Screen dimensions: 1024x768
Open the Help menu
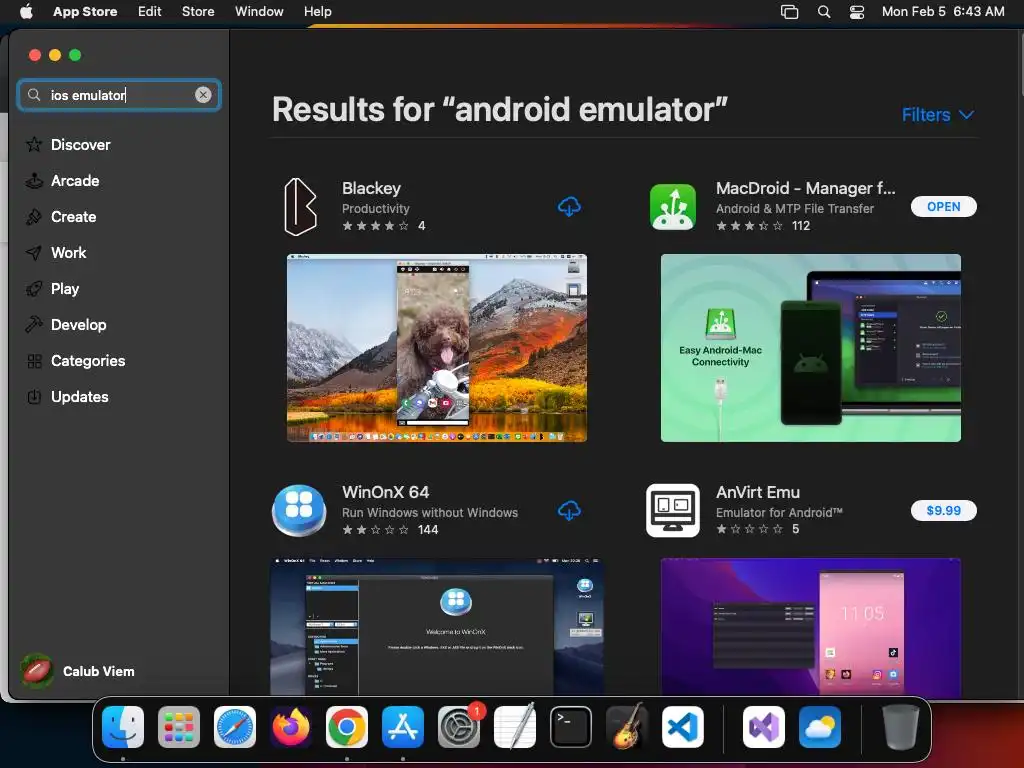coord(317,11)
